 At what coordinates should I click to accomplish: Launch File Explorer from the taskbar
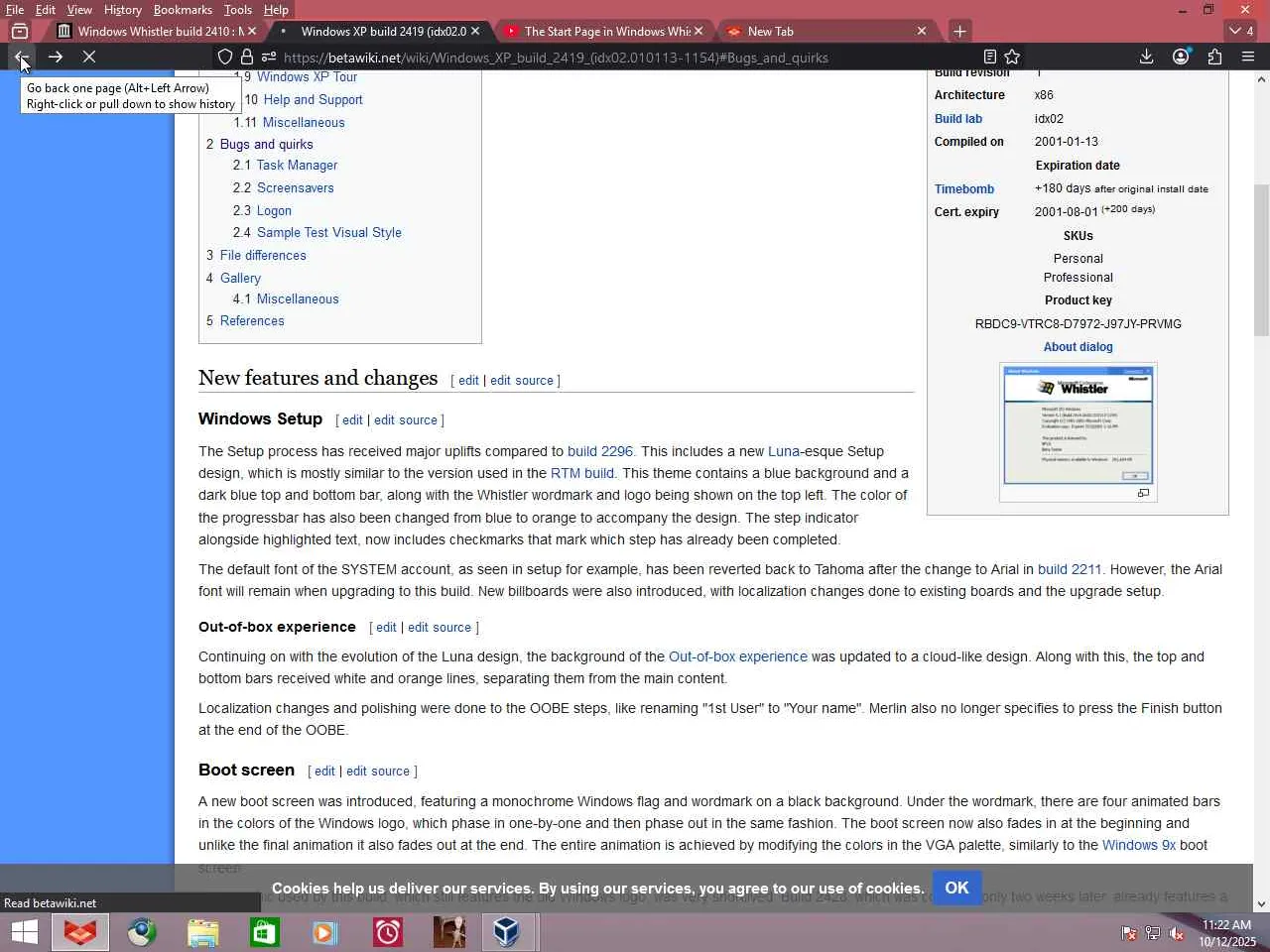[202, 932]
